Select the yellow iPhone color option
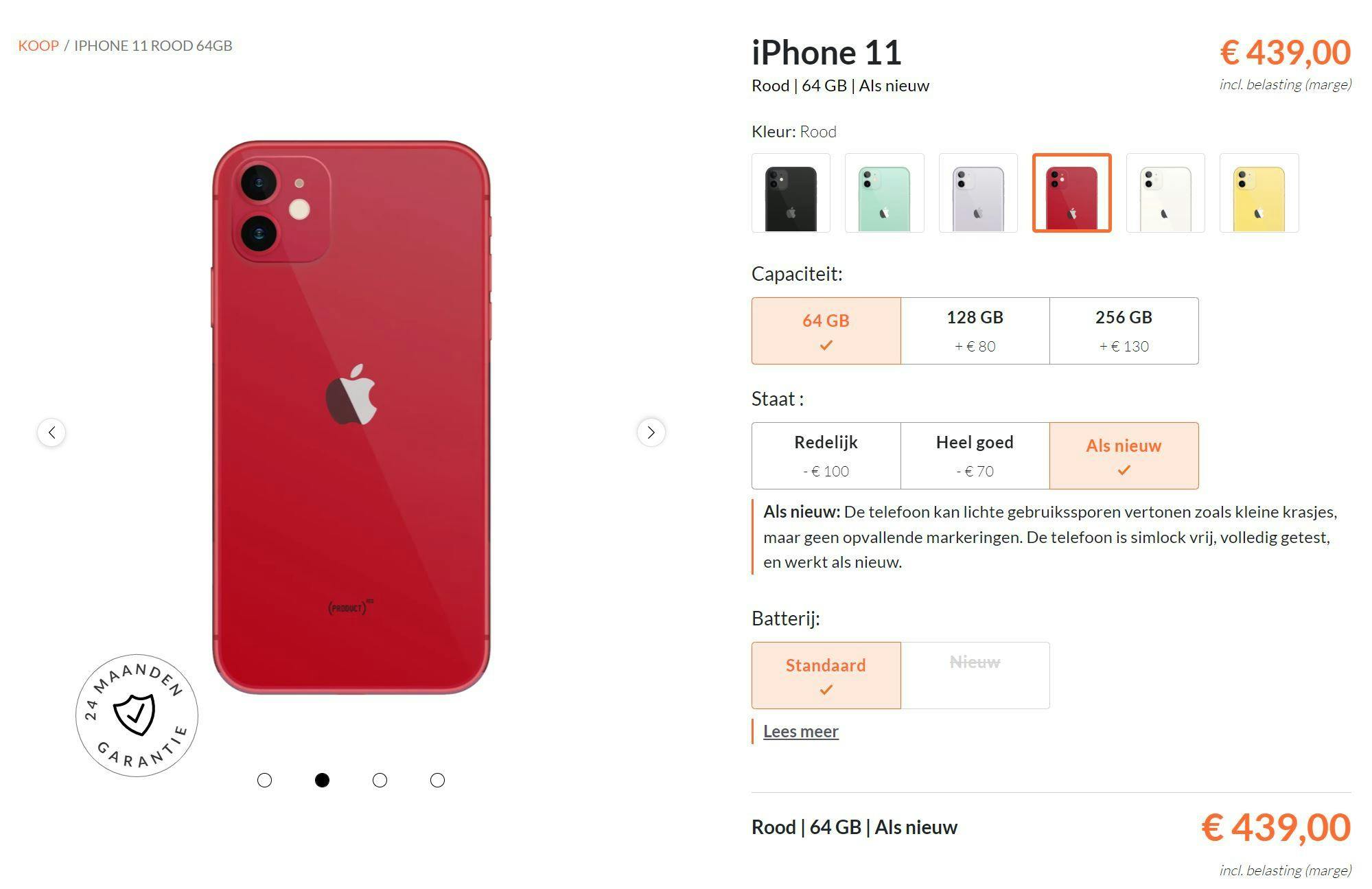The height and width of the screenshot is (889, 1372). click(1259, 193)
